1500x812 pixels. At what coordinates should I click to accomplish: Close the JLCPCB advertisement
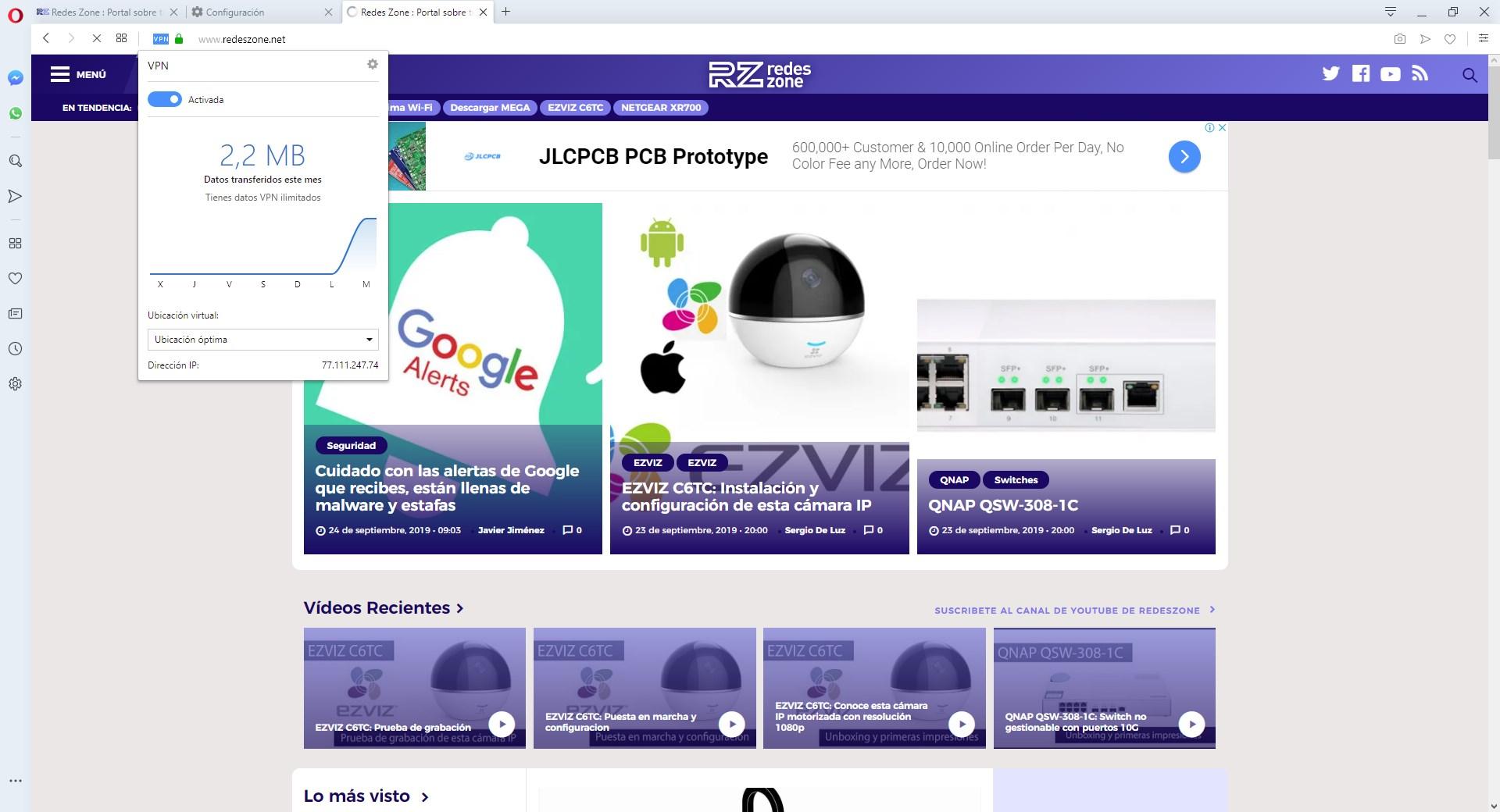tap(1223, 127)
